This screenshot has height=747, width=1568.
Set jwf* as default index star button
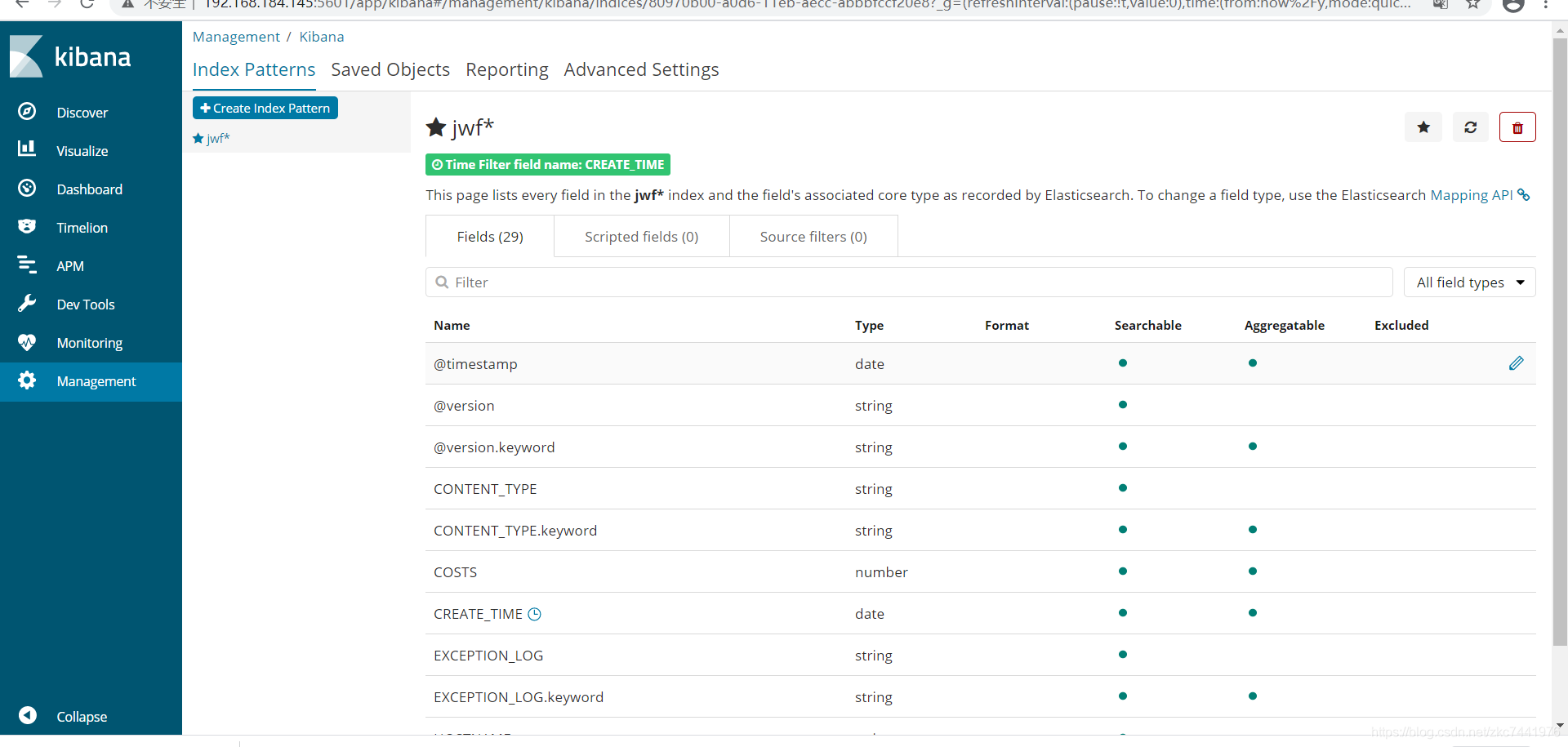point(1423,127)
